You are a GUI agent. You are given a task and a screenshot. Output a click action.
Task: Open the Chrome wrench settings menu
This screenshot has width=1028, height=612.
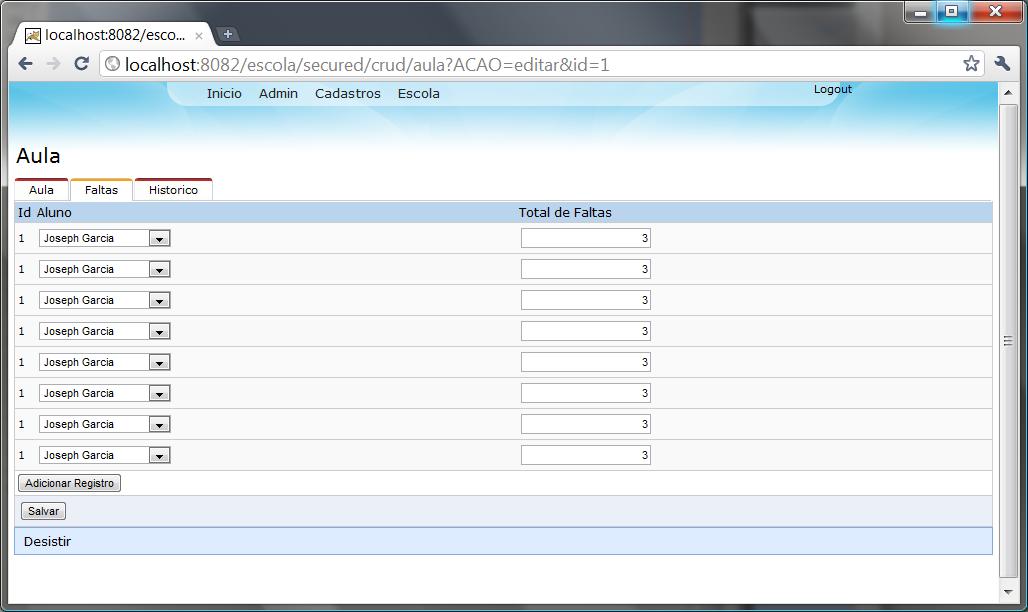1002,64
